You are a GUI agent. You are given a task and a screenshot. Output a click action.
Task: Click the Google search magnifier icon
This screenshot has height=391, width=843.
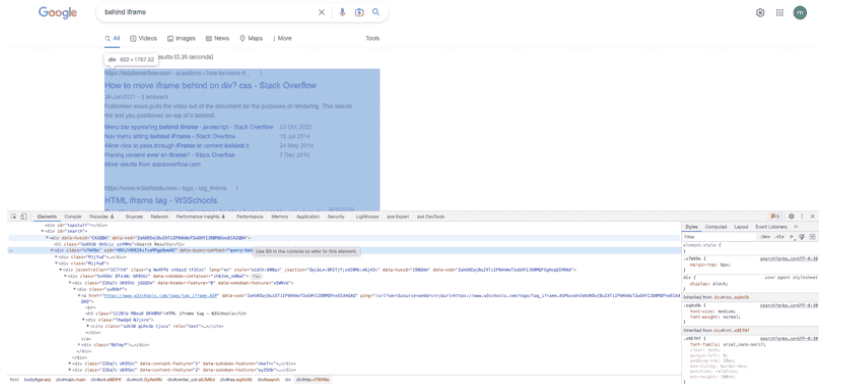pos(376,12)
